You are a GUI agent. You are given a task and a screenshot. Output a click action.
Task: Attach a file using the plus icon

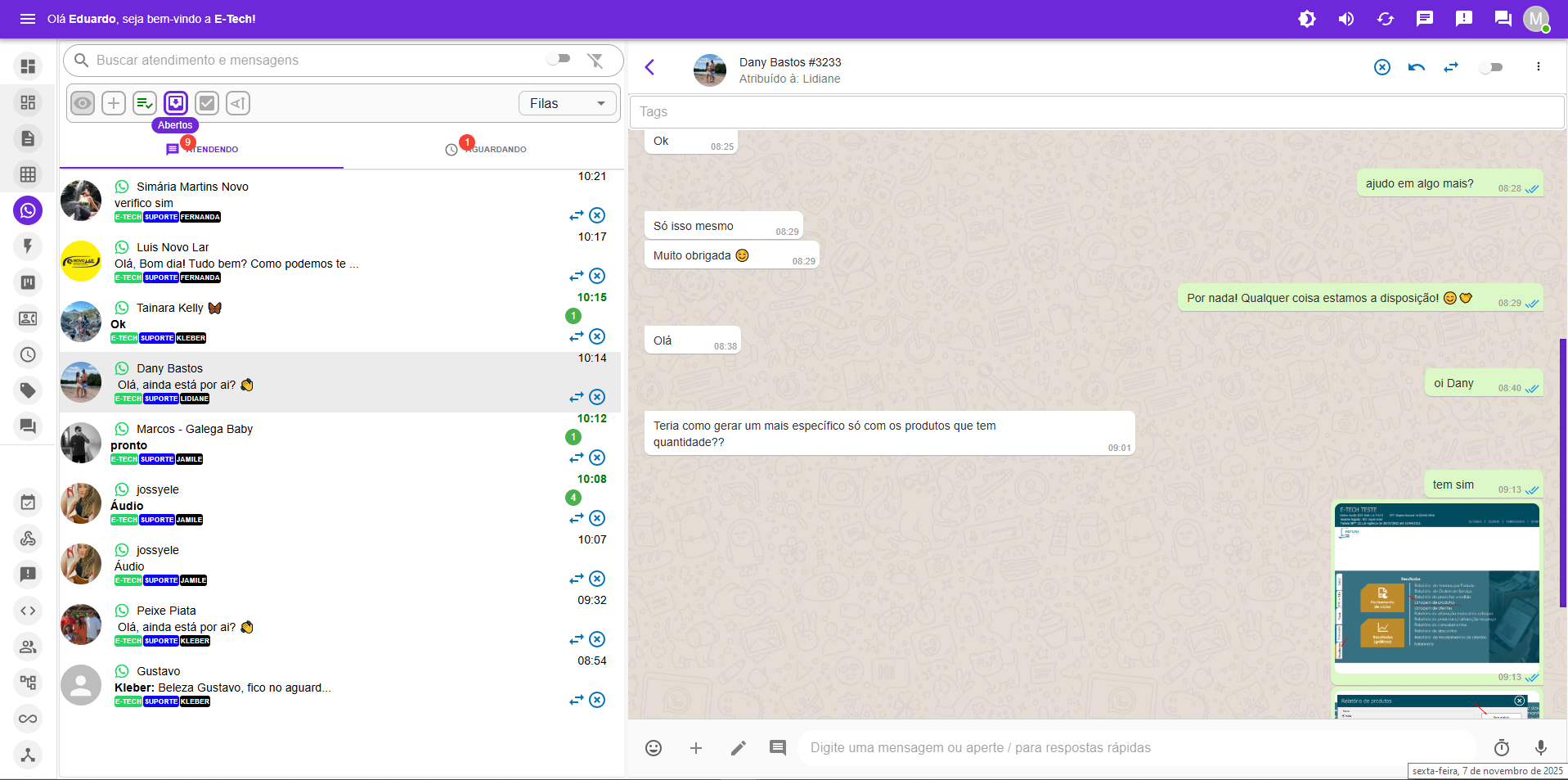click(x=695, y=747)
